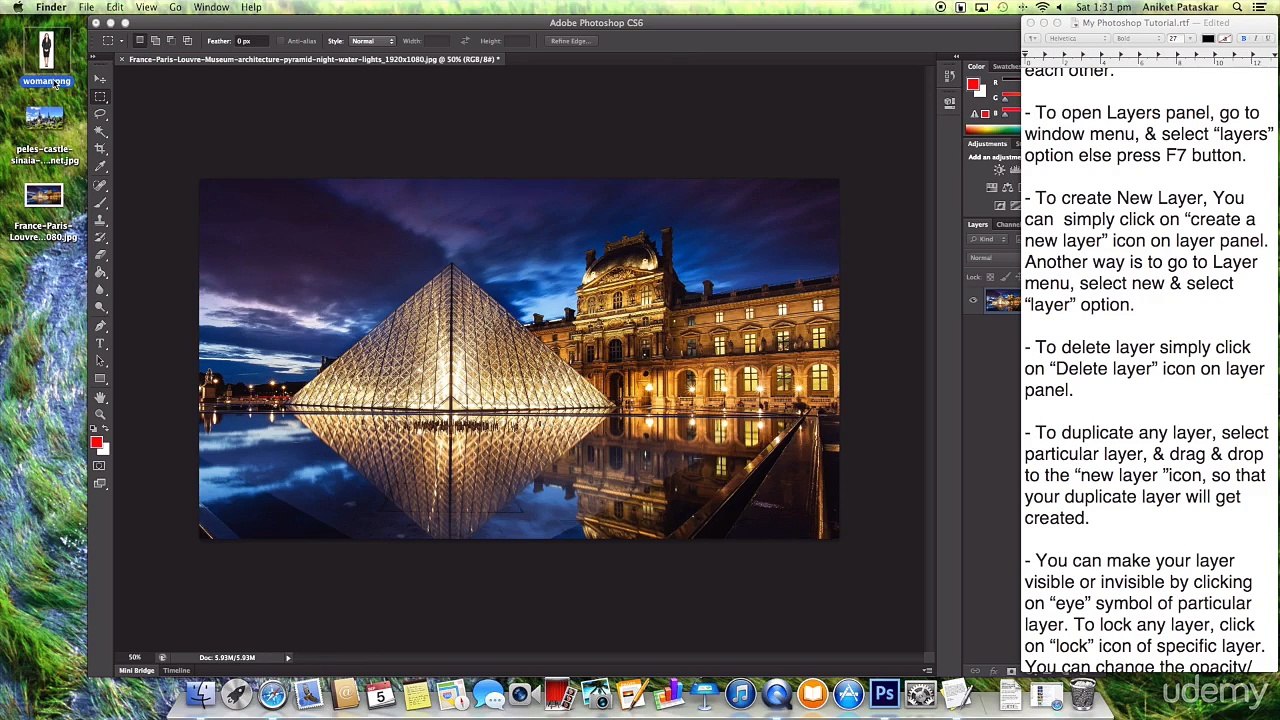
Task: Switch to the Timeline tab
Action: click(177, 671)
